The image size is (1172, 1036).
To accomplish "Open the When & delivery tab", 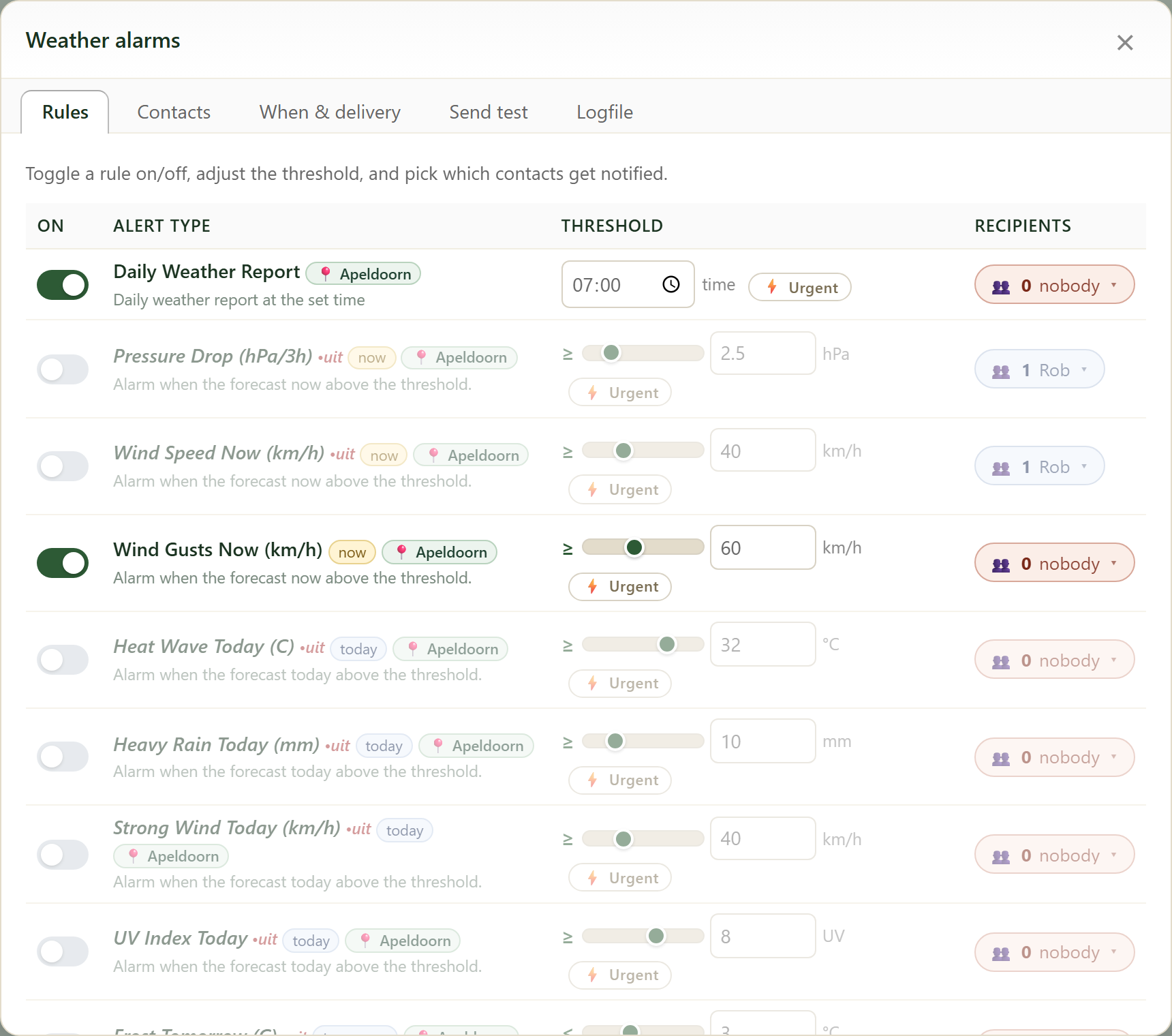I will tap(330, 112).
